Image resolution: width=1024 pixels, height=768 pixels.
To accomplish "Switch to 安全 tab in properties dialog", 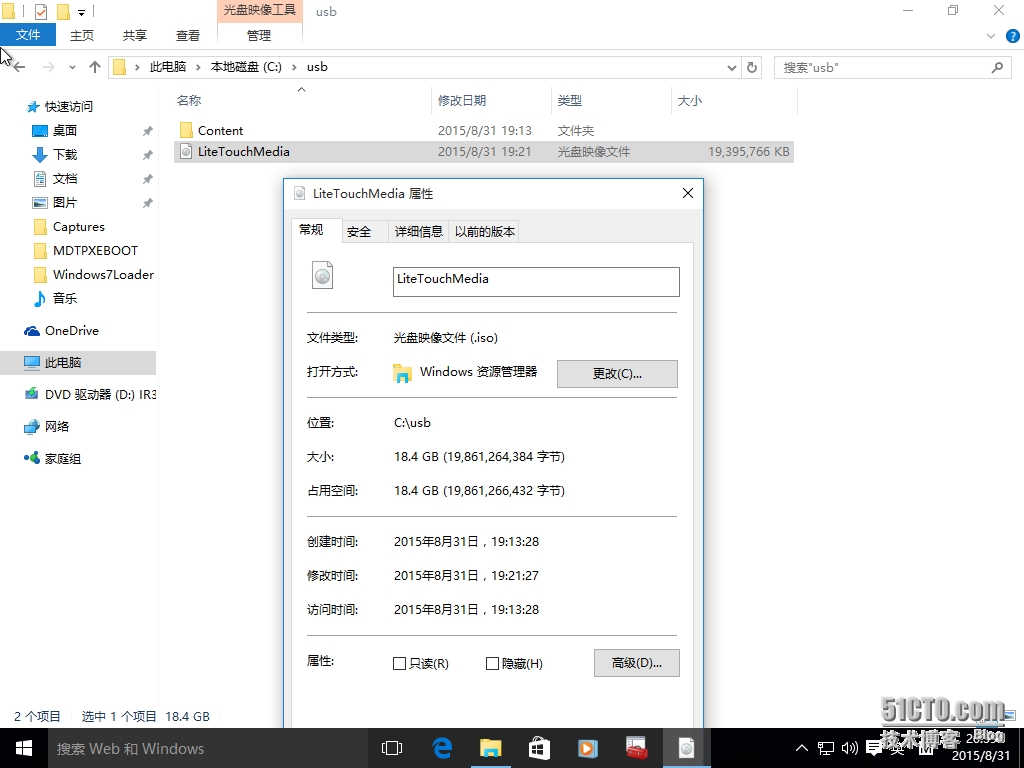I will click(359, 231).
